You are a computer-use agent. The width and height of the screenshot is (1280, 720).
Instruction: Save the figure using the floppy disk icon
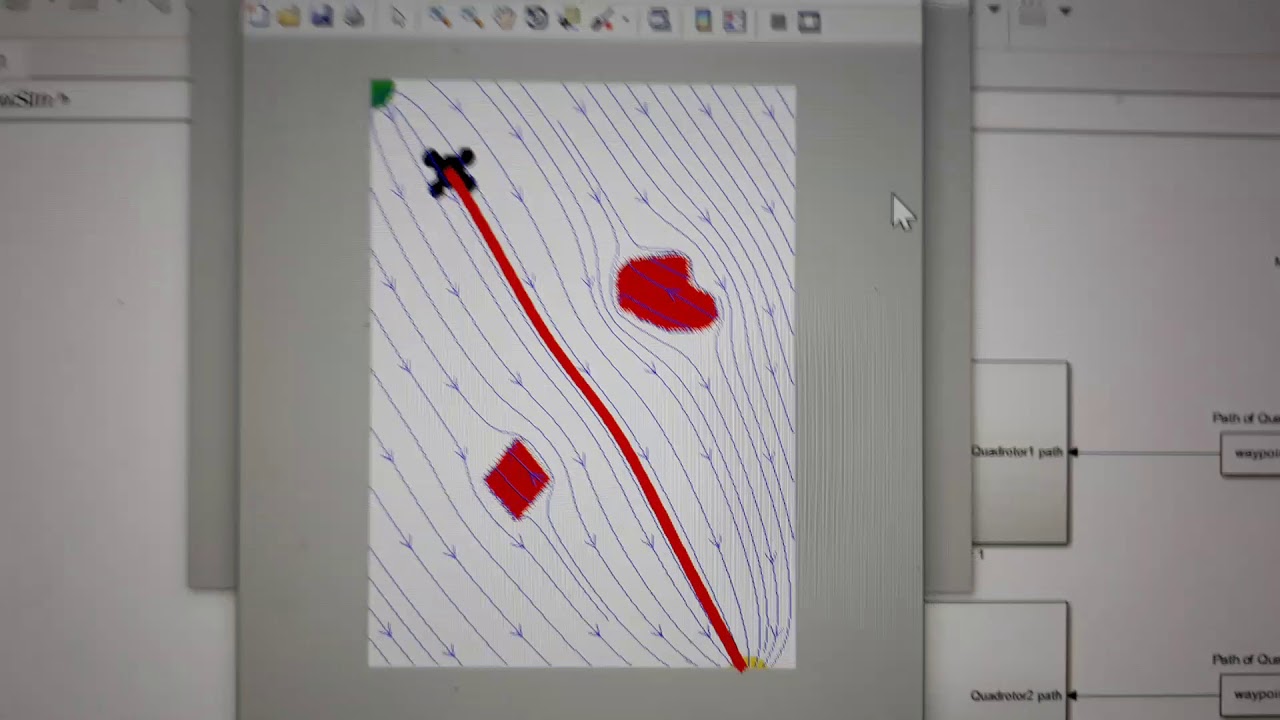pyautogui.click(x=321, y=17)
